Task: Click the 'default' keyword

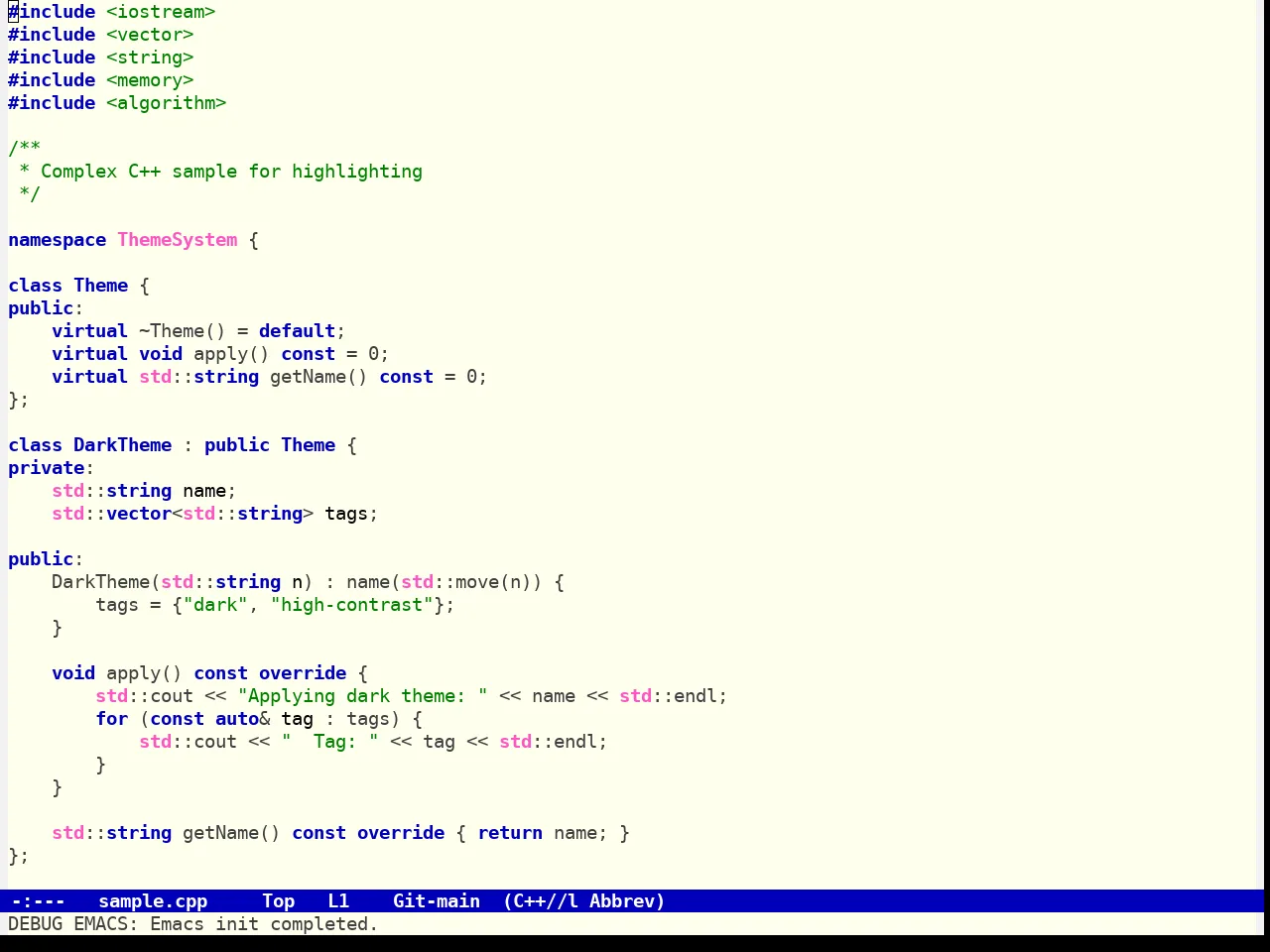Action: [297, 331]
